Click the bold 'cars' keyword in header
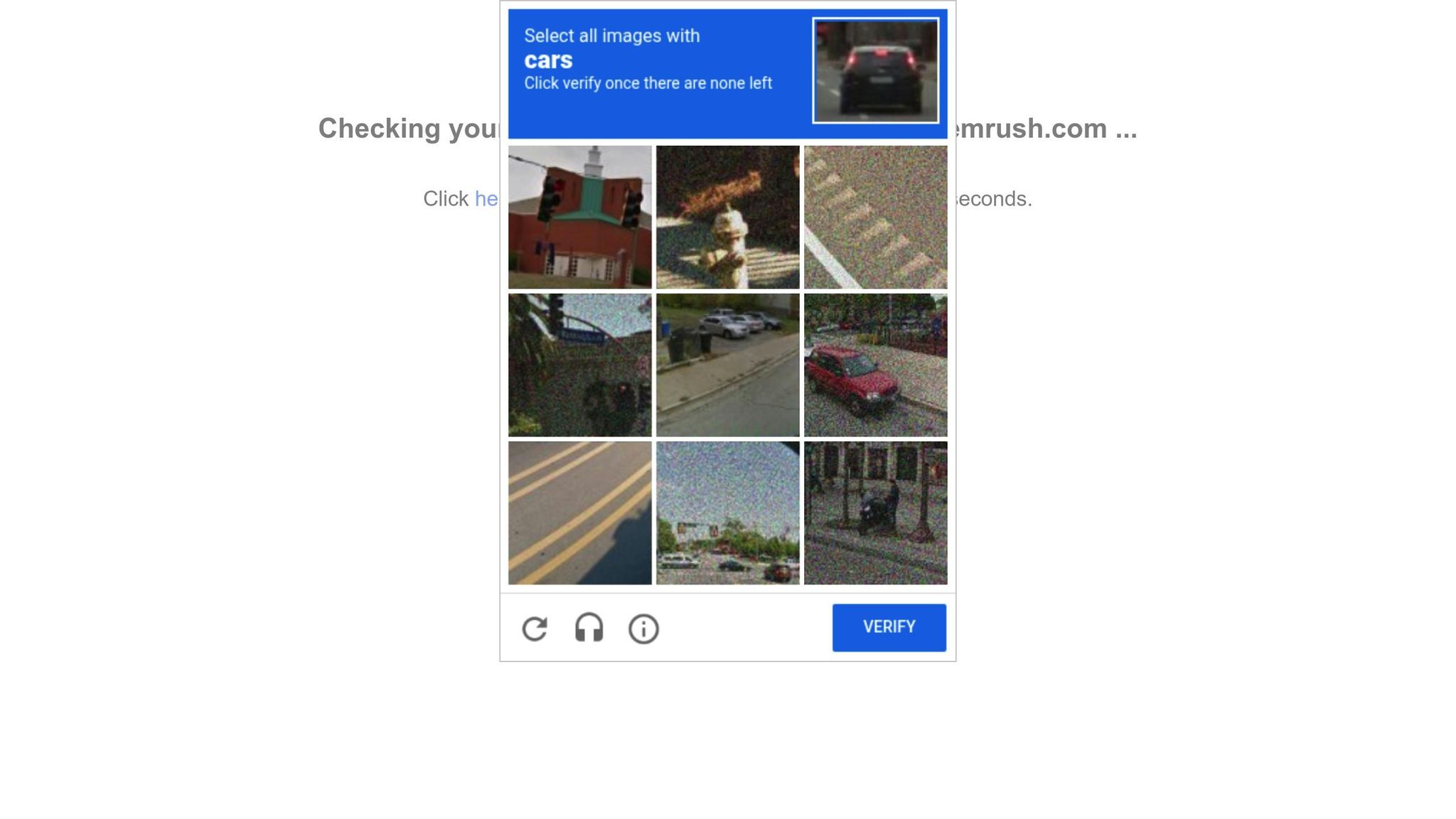 coord(548,60)
